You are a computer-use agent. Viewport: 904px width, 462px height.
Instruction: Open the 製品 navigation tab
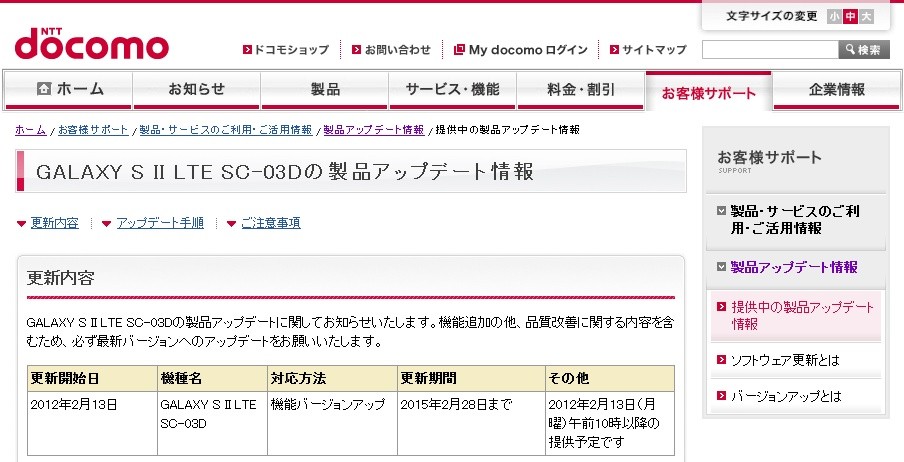pyautogui.click(x=325, y=89)
